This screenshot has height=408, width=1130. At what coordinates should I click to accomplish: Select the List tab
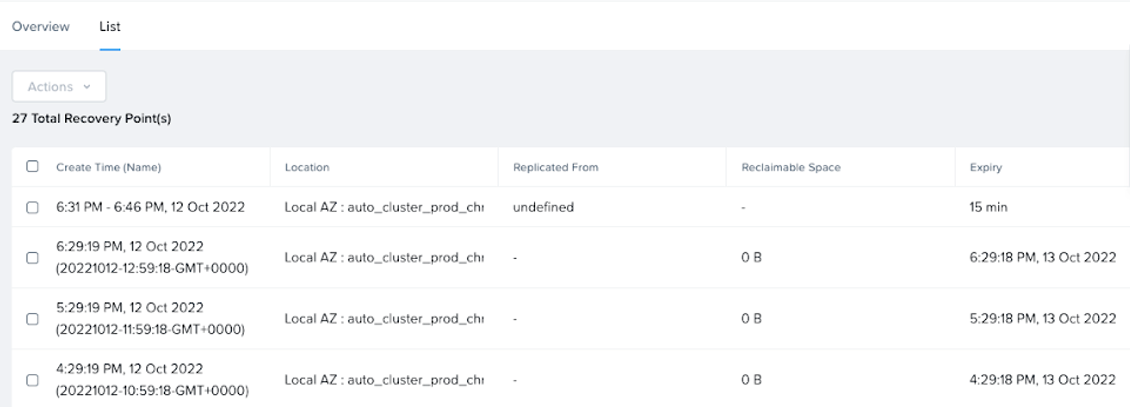[109, 27]
